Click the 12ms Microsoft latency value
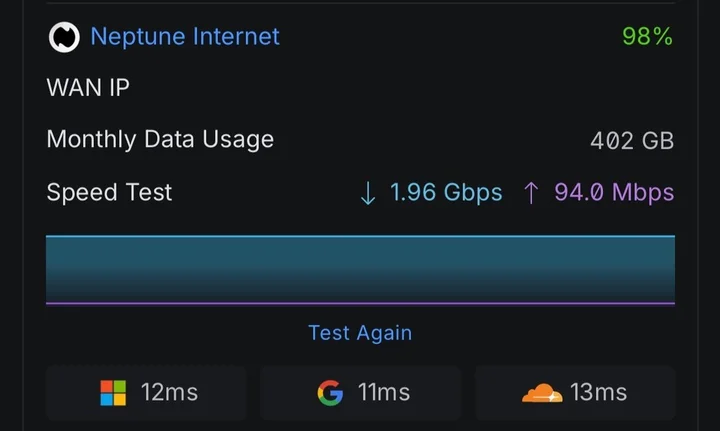This screenshot has width=720, height=431. [169, 393]
